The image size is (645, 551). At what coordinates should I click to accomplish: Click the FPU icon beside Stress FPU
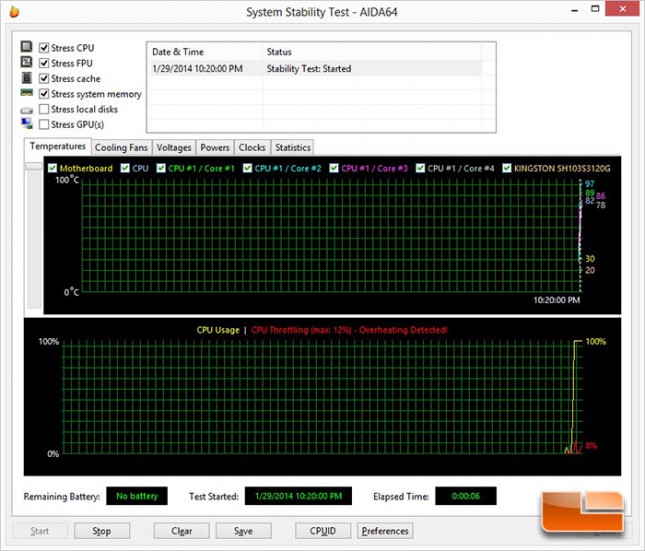tap(27, 62)
